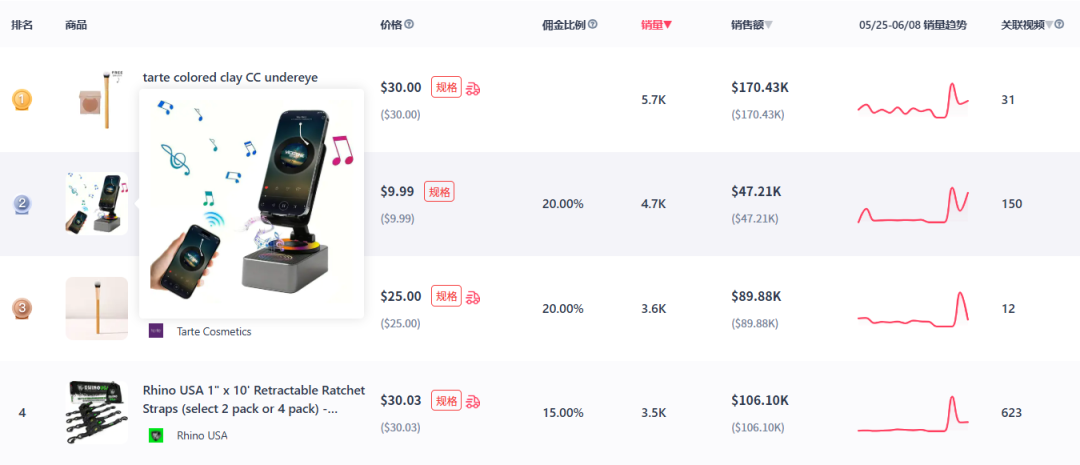
Task: Sort by 销售额 using its gray arrow
Action: pos(768,25)
